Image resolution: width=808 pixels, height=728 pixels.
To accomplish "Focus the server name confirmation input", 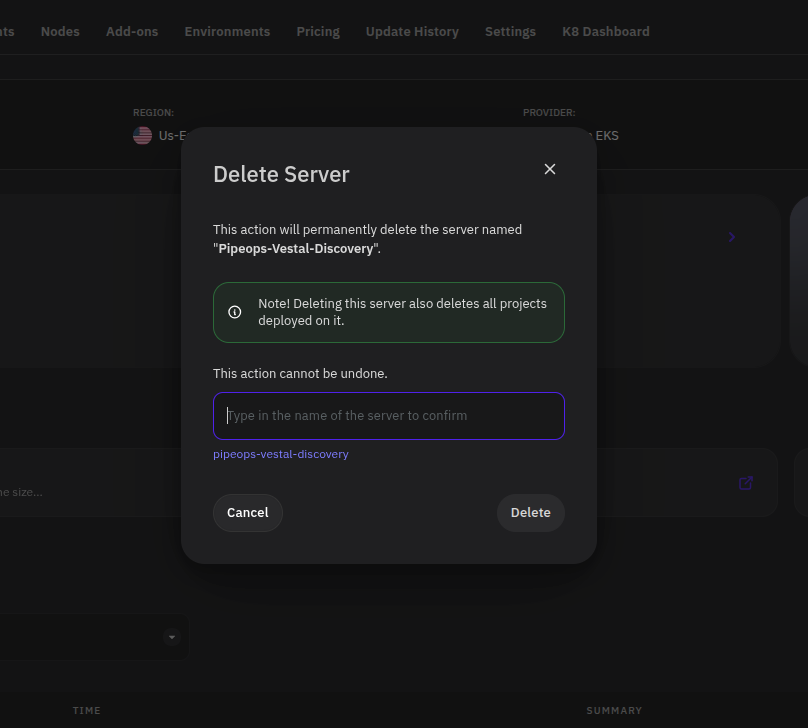I will (389, 416).
